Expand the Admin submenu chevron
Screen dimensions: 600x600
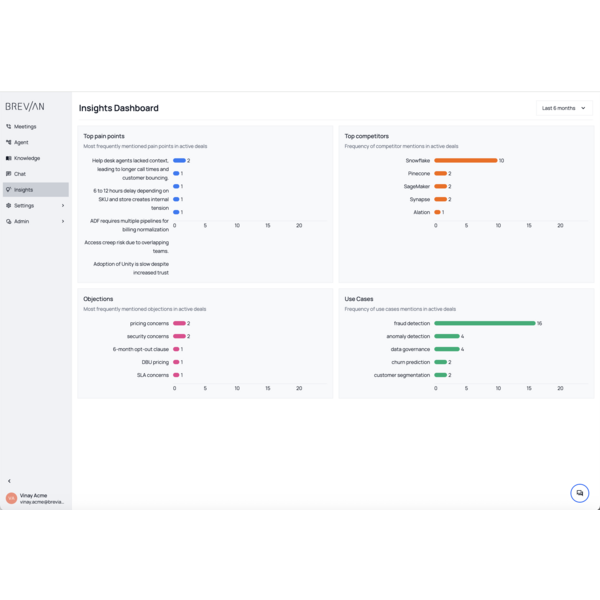[63, 222]
